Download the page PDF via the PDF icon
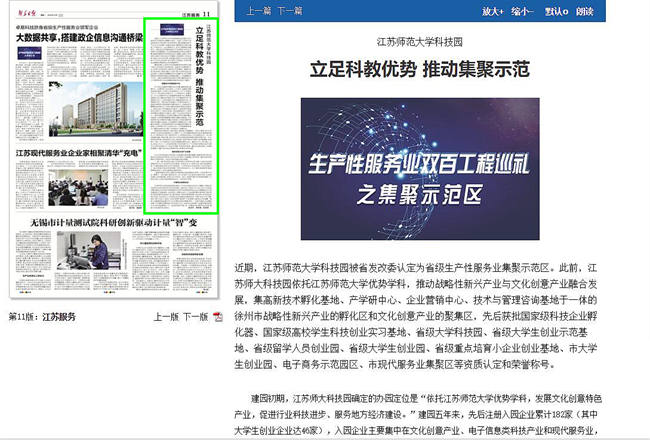Screen dimensions: 650x440 coord(218,317)
